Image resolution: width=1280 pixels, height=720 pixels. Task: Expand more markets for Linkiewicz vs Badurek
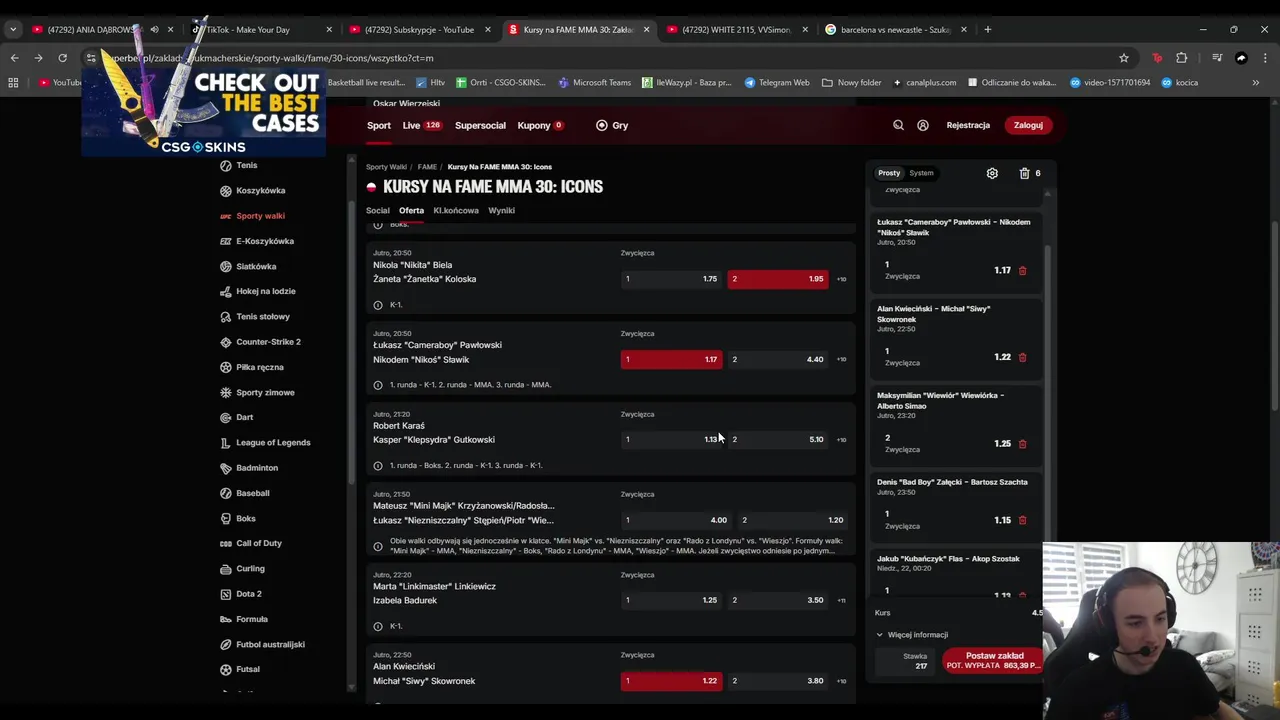point(841,600)
